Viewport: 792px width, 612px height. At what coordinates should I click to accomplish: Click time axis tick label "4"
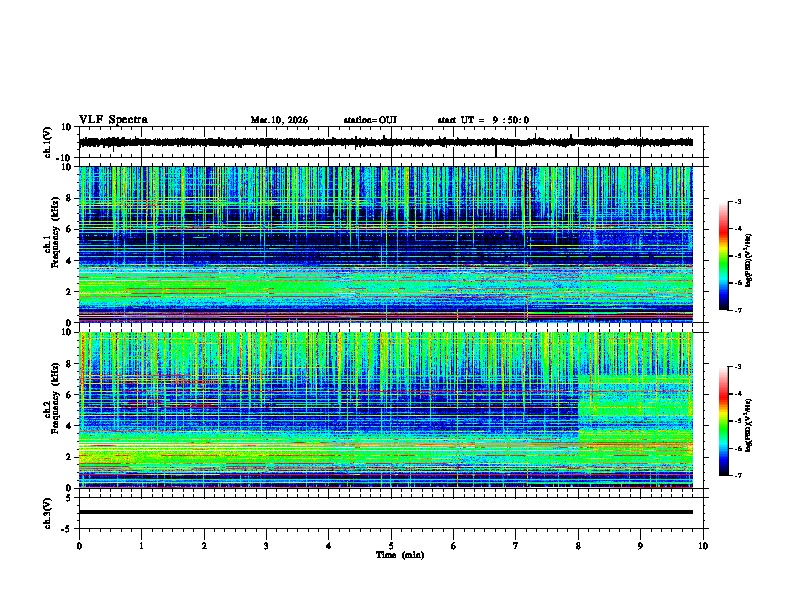click(x=329, y=546)
